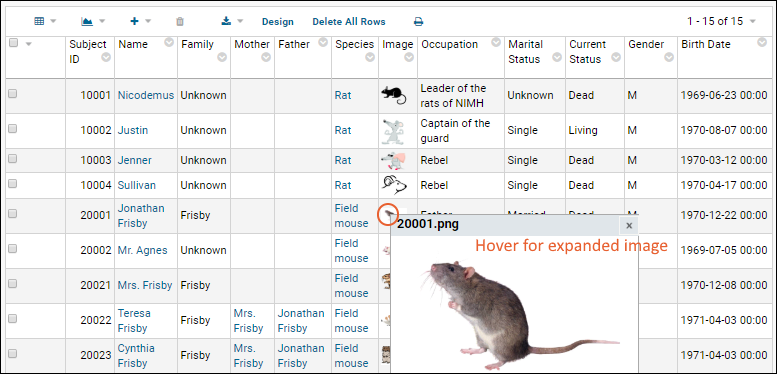Open the charts and reports icon
The height and width of the screenshot is (374, 777).
[87, 21]
